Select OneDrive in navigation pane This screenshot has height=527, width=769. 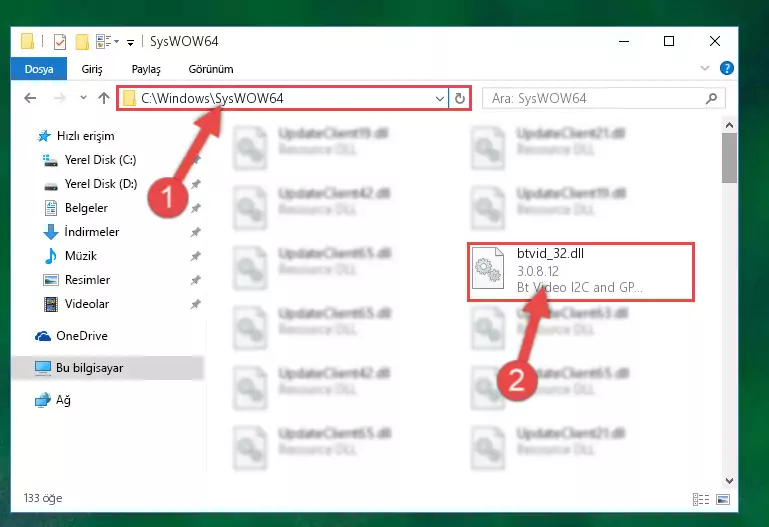pos(81,336)
